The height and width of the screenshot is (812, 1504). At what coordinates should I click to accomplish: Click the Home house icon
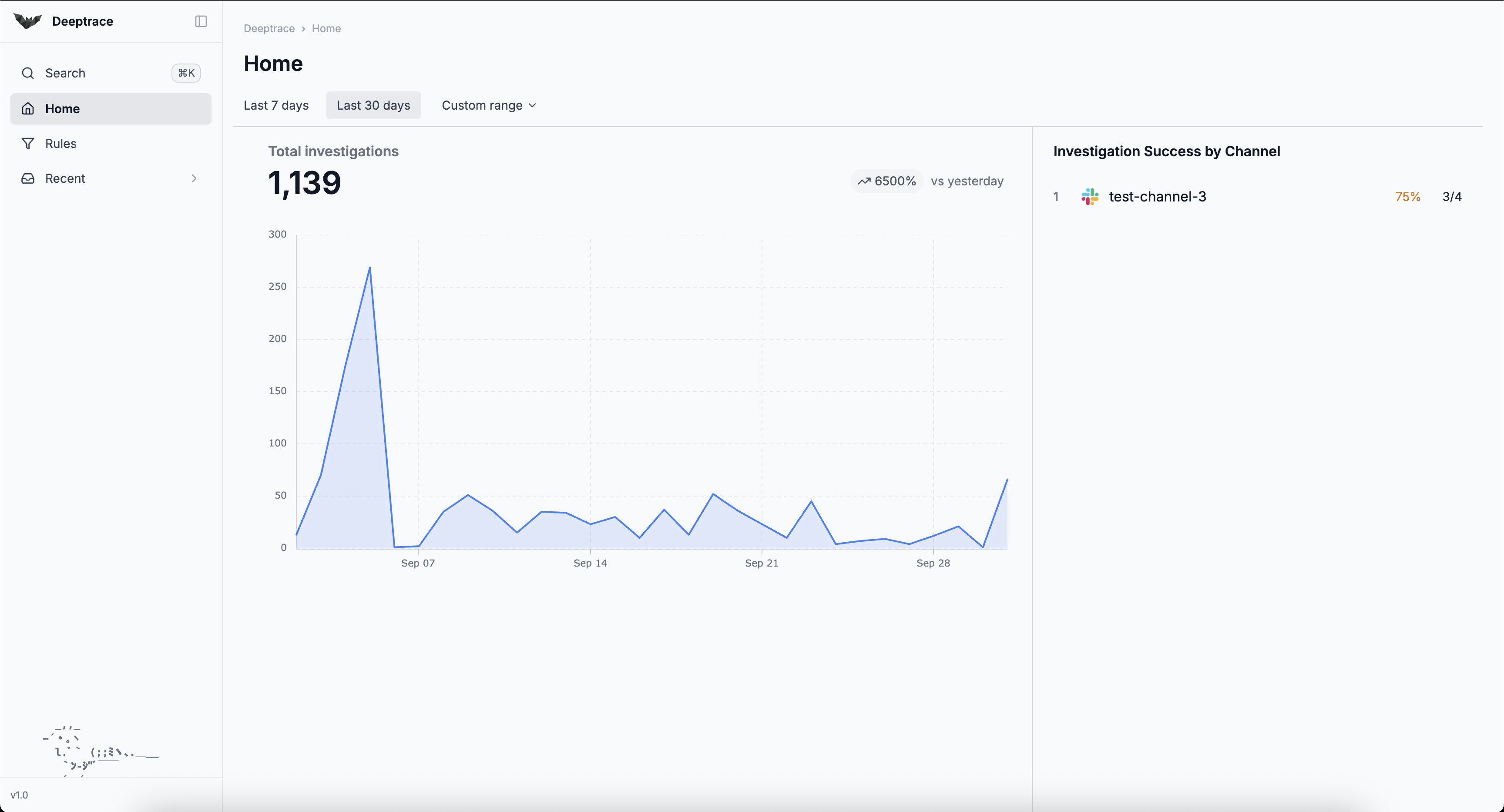27,109
